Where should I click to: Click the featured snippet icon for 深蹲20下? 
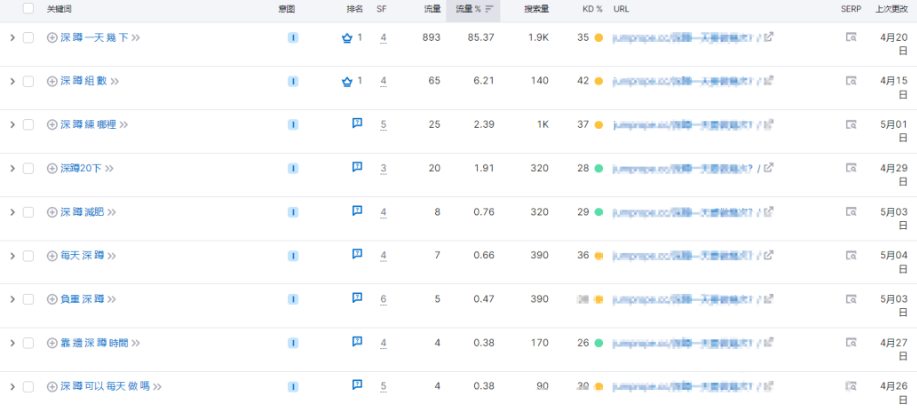(x=357, y=167)
